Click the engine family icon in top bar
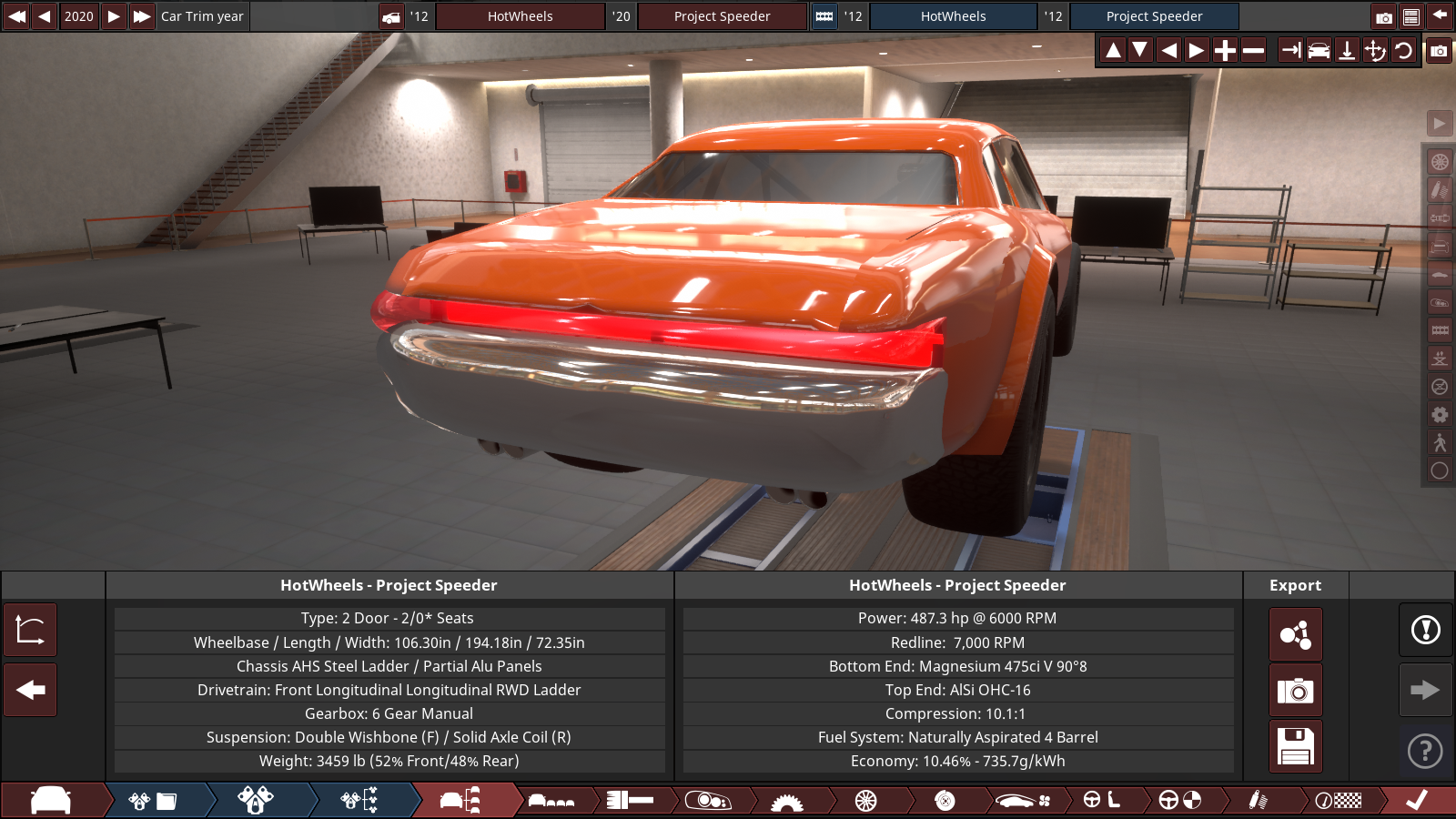This screenshot has height=819, width=1456. [824, 16]
